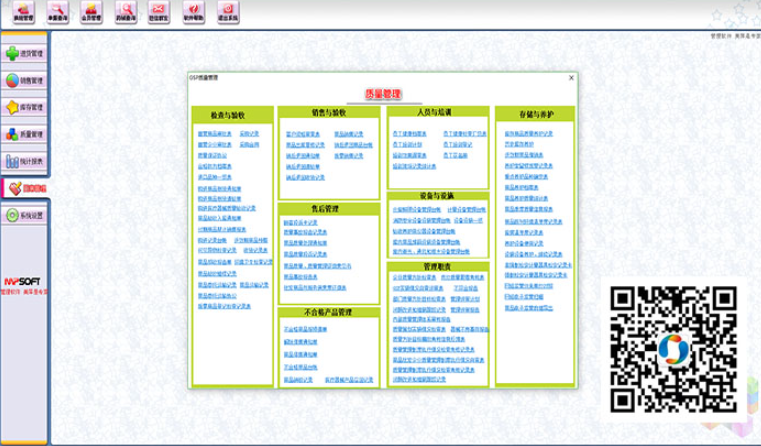Select 进货管理 with green plus icon
Screen dimensions: 761x446
24,53
